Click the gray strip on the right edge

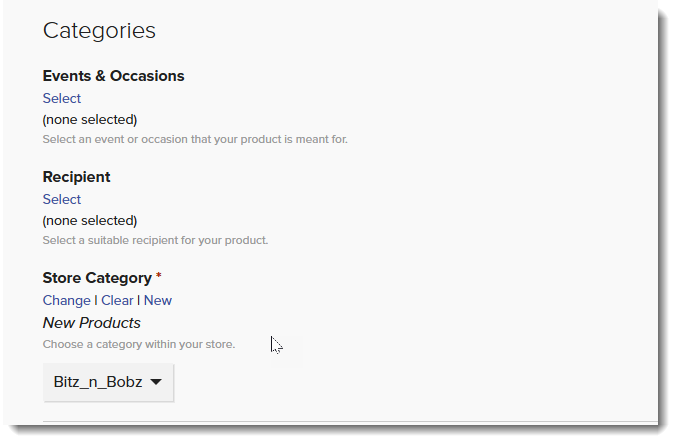tap(667, 200)
